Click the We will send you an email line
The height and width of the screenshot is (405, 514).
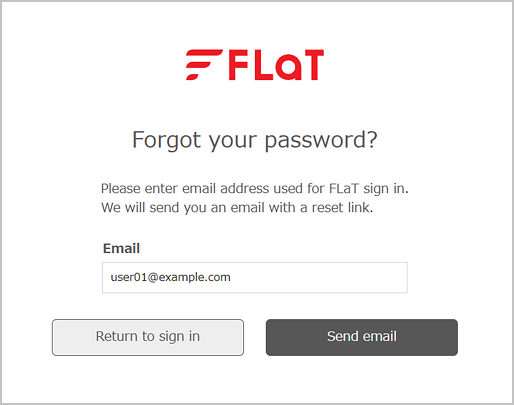coord(237,208)
